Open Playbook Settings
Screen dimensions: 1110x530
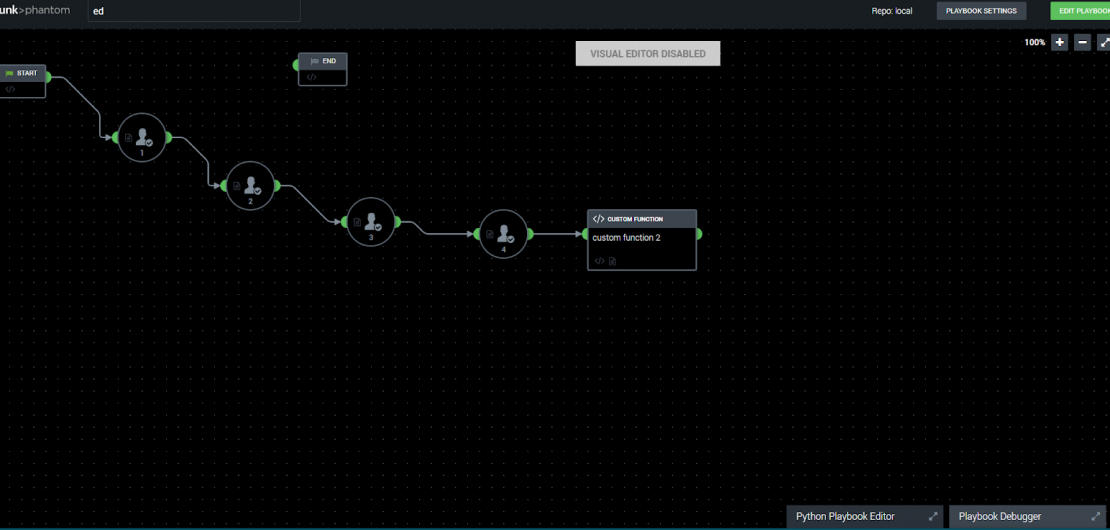[981, 11]
